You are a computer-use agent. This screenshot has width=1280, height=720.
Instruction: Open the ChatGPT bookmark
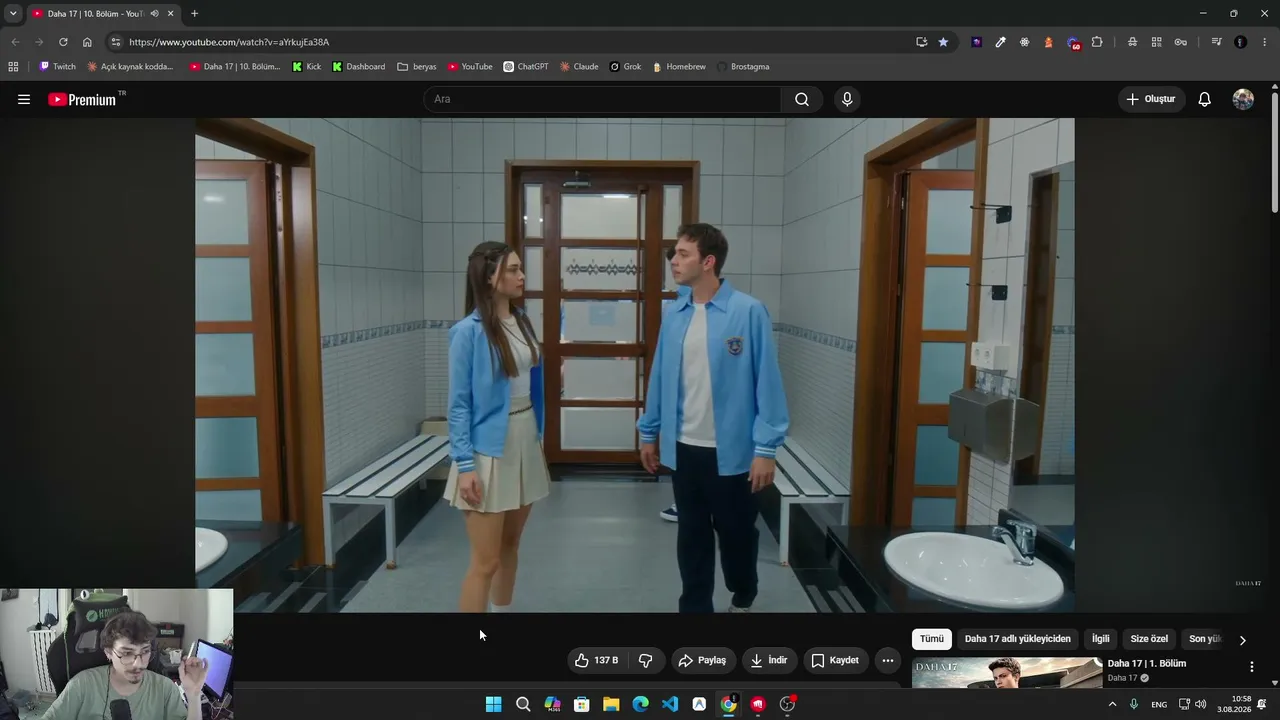[x=526, y=67]
